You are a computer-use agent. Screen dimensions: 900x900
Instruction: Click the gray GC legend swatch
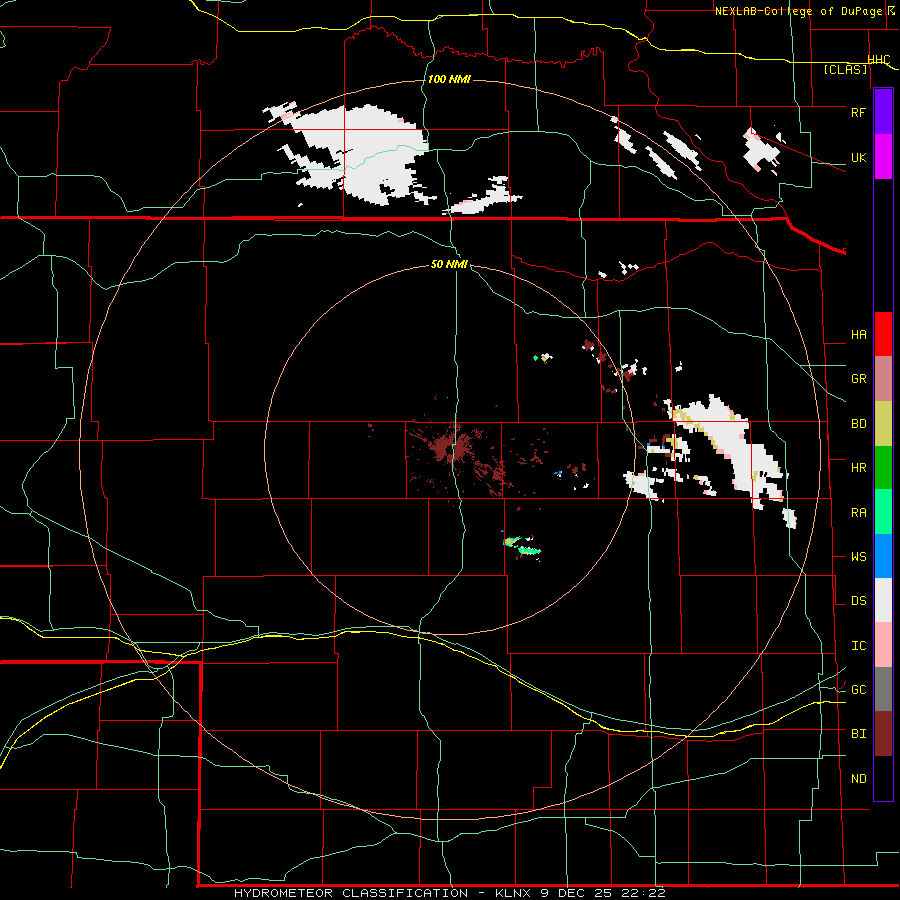tap(883, 689)
